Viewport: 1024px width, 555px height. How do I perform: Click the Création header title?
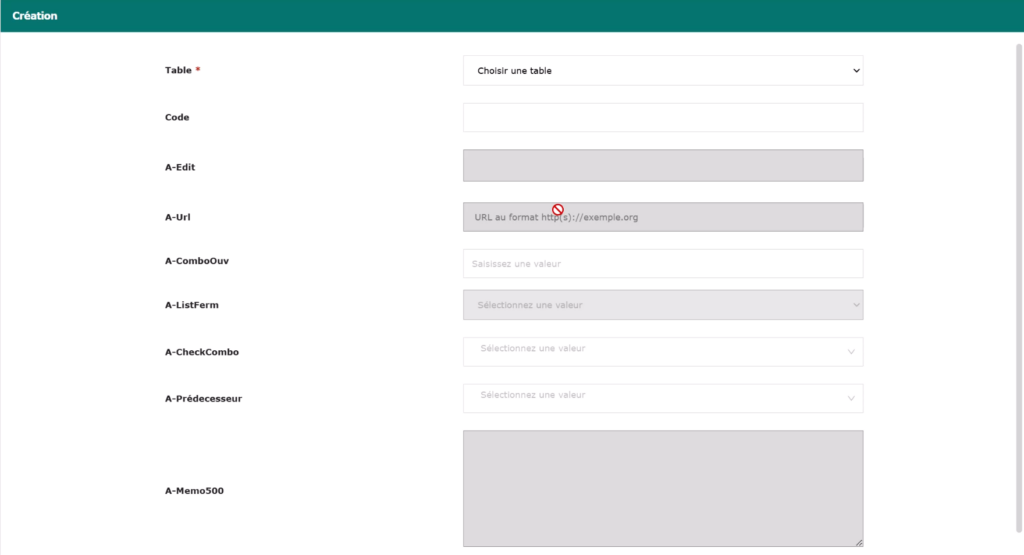35,16
